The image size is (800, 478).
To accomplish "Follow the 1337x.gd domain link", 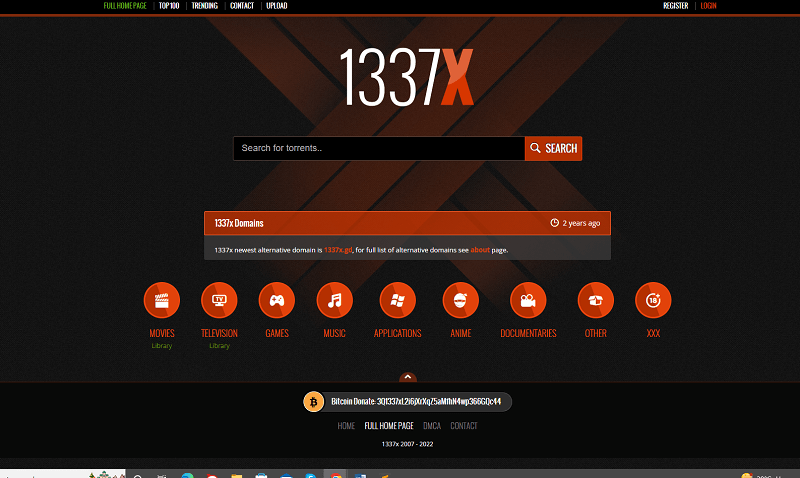I will 338,250.
